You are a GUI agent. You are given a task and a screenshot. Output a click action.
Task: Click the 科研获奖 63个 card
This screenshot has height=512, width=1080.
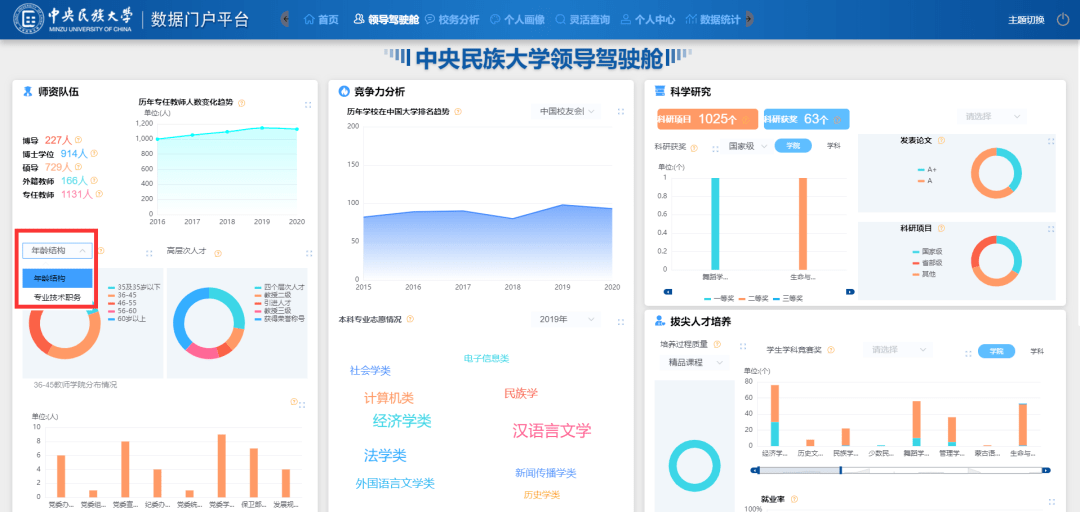coord(807,119)
